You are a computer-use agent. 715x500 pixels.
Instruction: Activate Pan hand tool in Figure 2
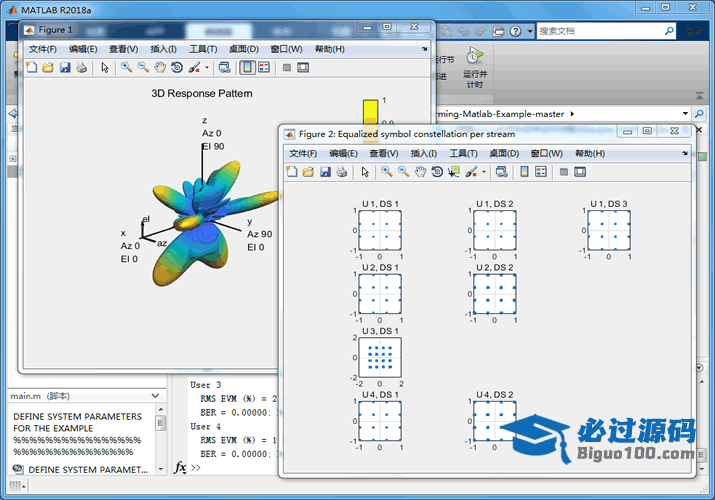pos(420,172)
